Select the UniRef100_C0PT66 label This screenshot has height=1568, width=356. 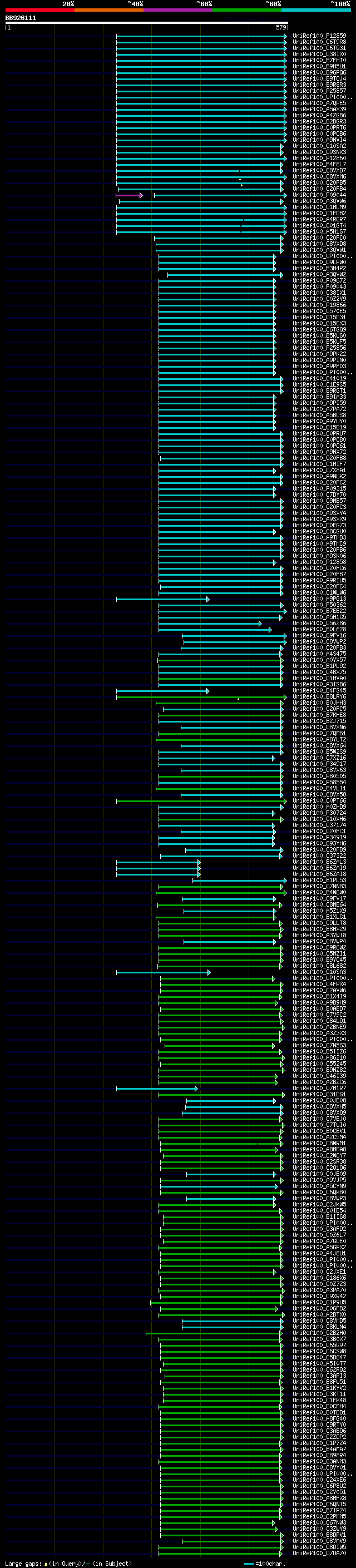point(319,801)
